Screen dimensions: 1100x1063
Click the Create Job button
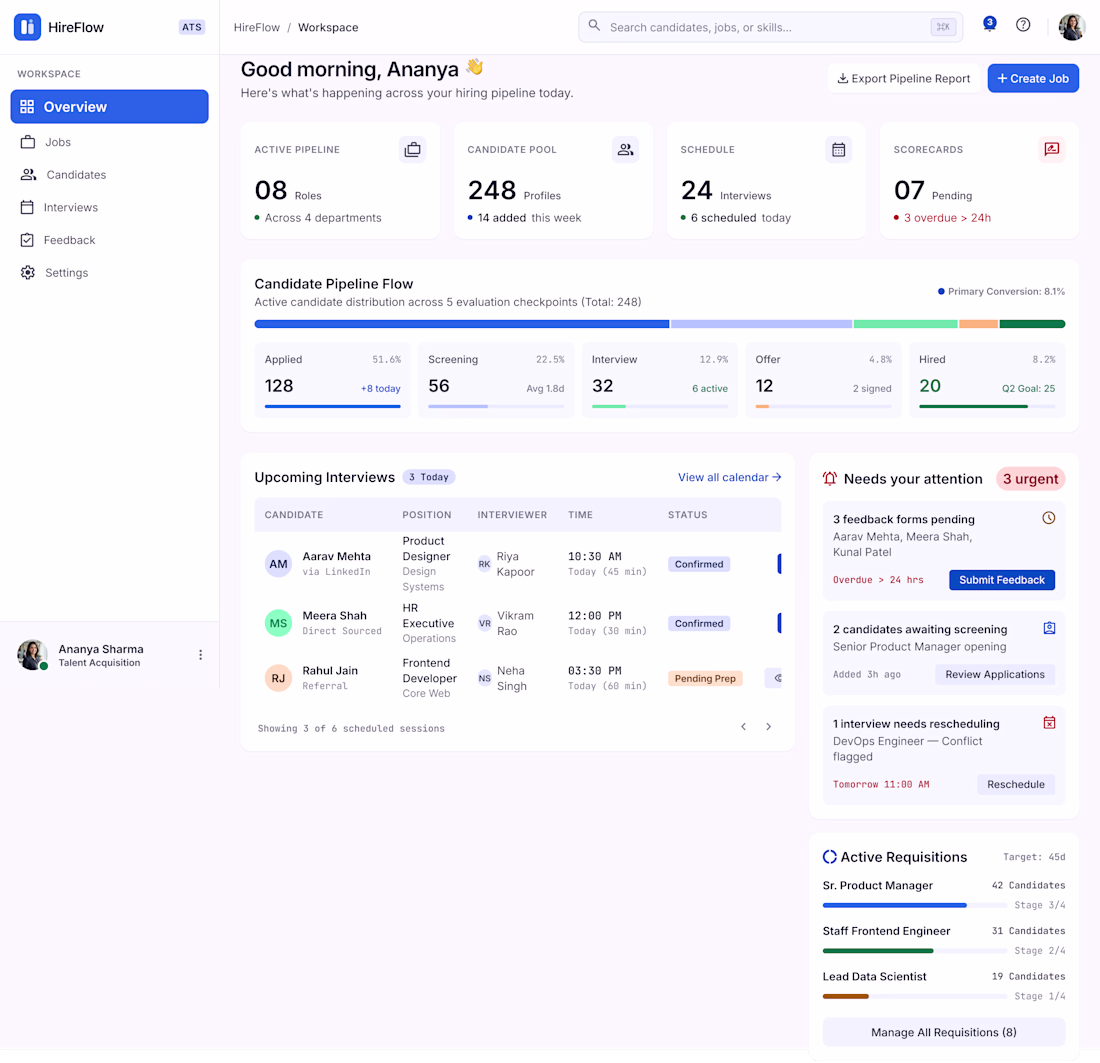[x=1033, y=79]
